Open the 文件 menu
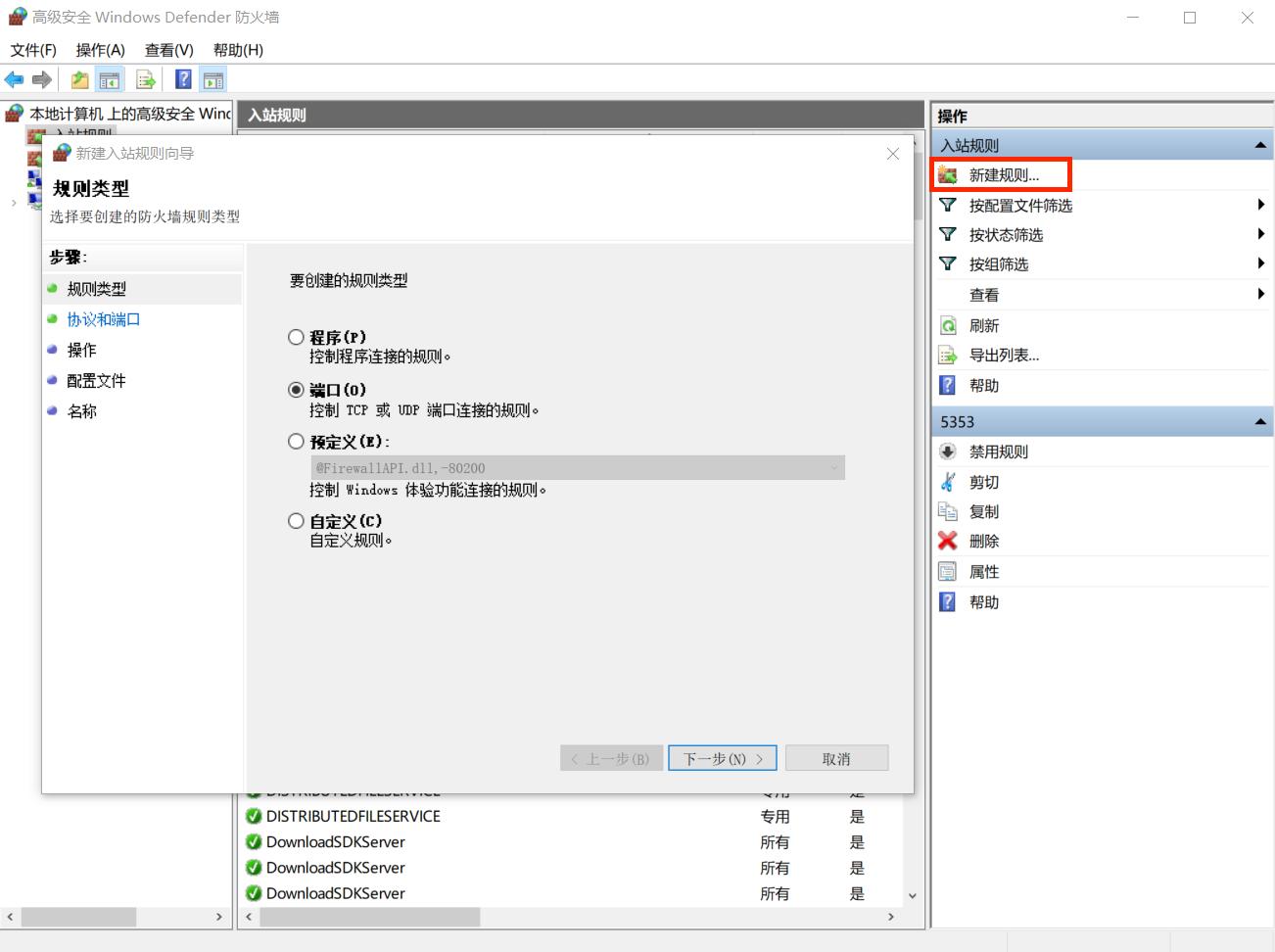 coord(32,50)
